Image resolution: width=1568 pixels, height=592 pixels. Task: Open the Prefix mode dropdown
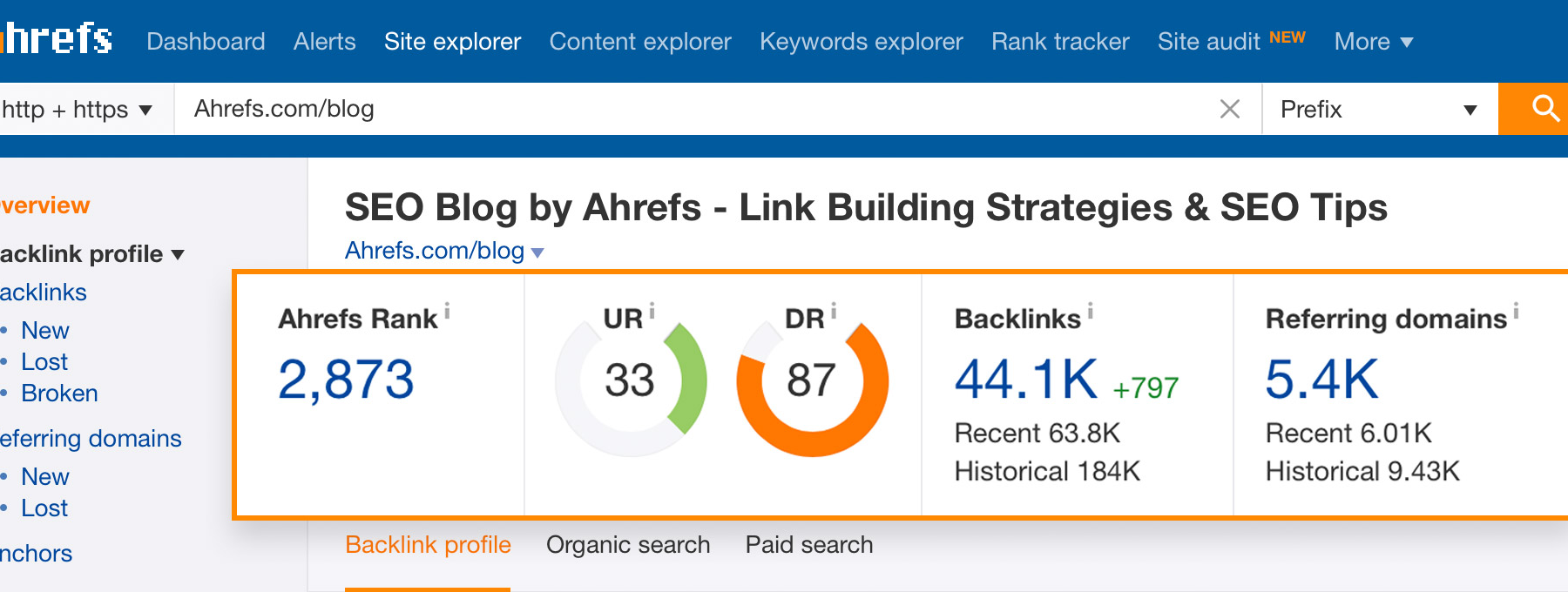point(1380,110)
